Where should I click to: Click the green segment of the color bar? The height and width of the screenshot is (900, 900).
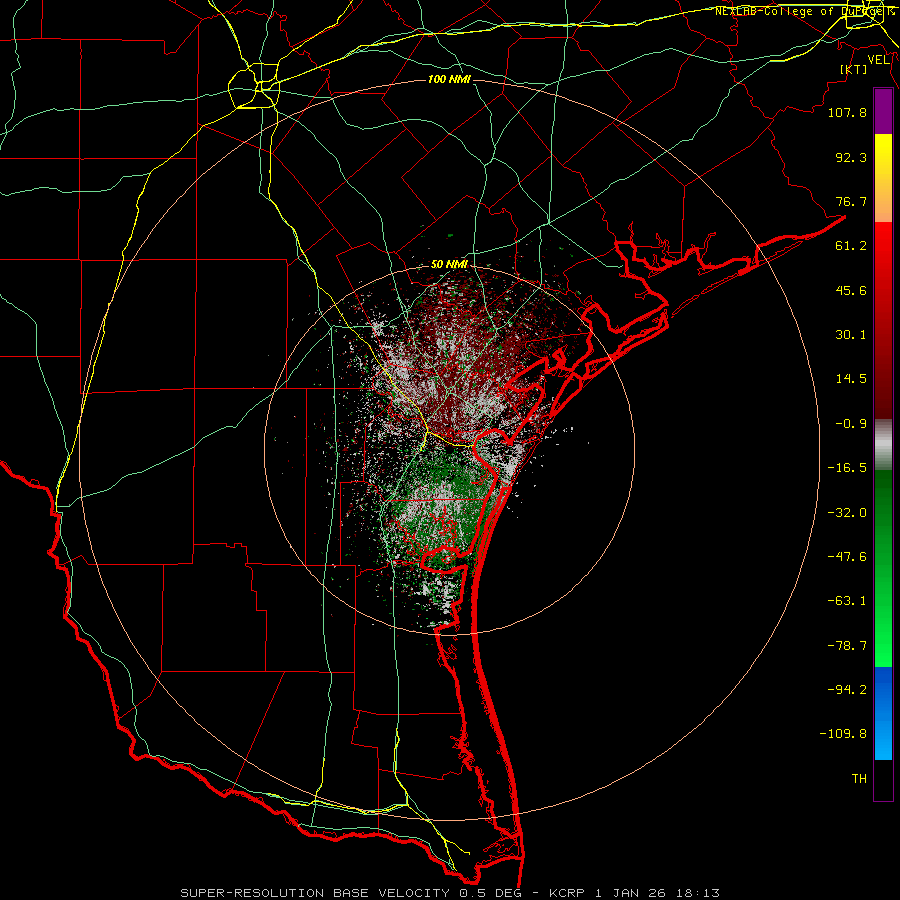point(883,568)
